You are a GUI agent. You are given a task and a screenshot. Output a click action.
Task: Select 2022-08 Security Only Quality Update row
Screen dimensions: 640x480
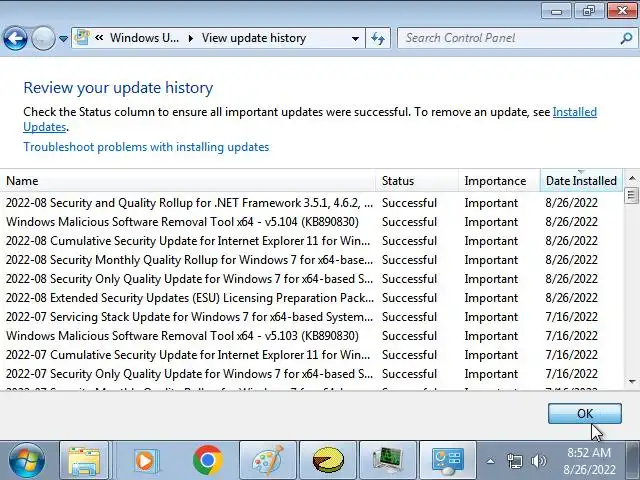(x=311, y=279)
